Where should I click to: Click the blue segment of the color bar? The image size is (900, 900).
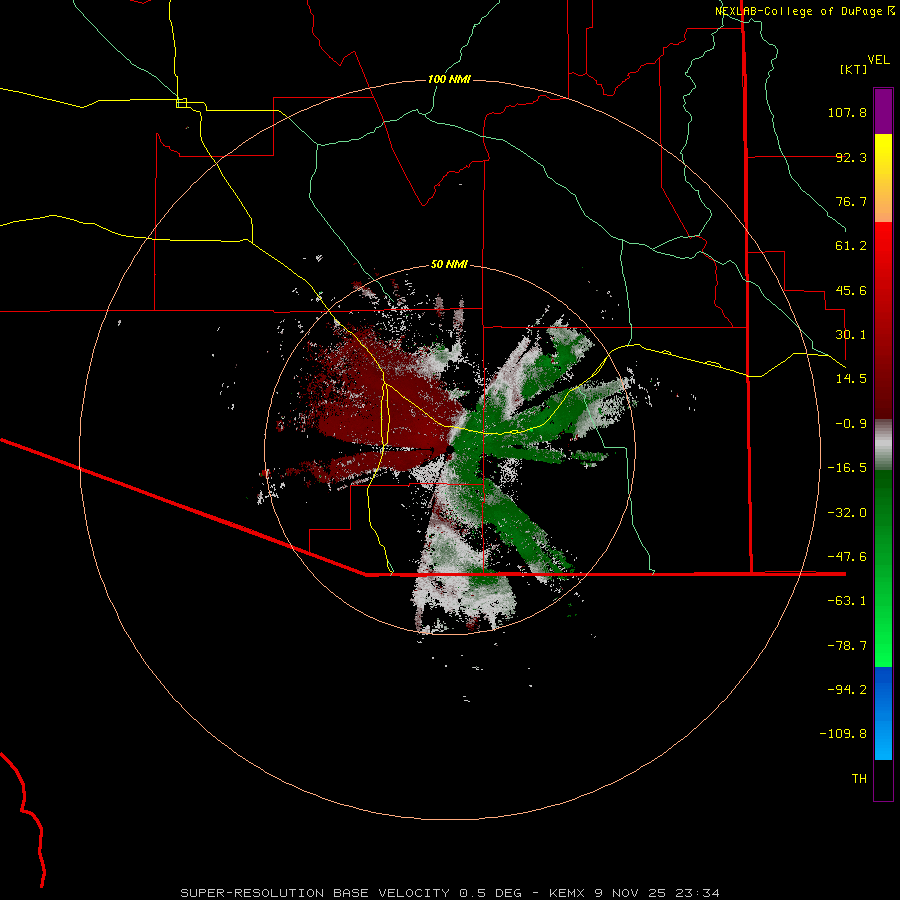(883, 713)
